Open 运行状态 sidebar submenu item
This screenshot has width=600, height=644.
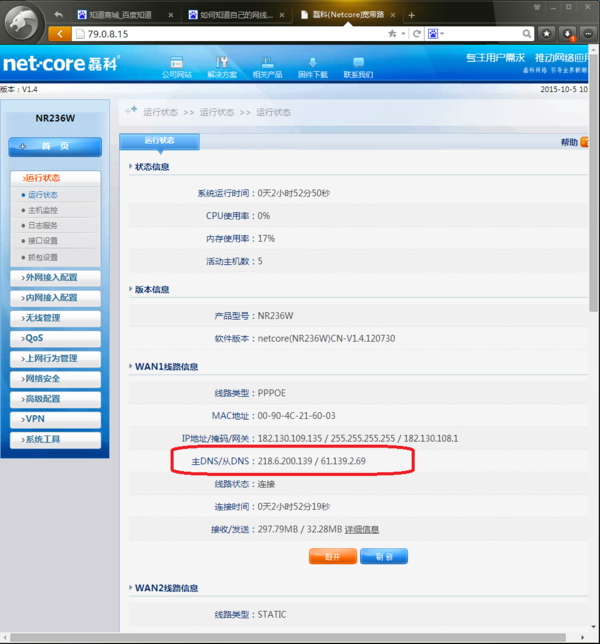43,195
